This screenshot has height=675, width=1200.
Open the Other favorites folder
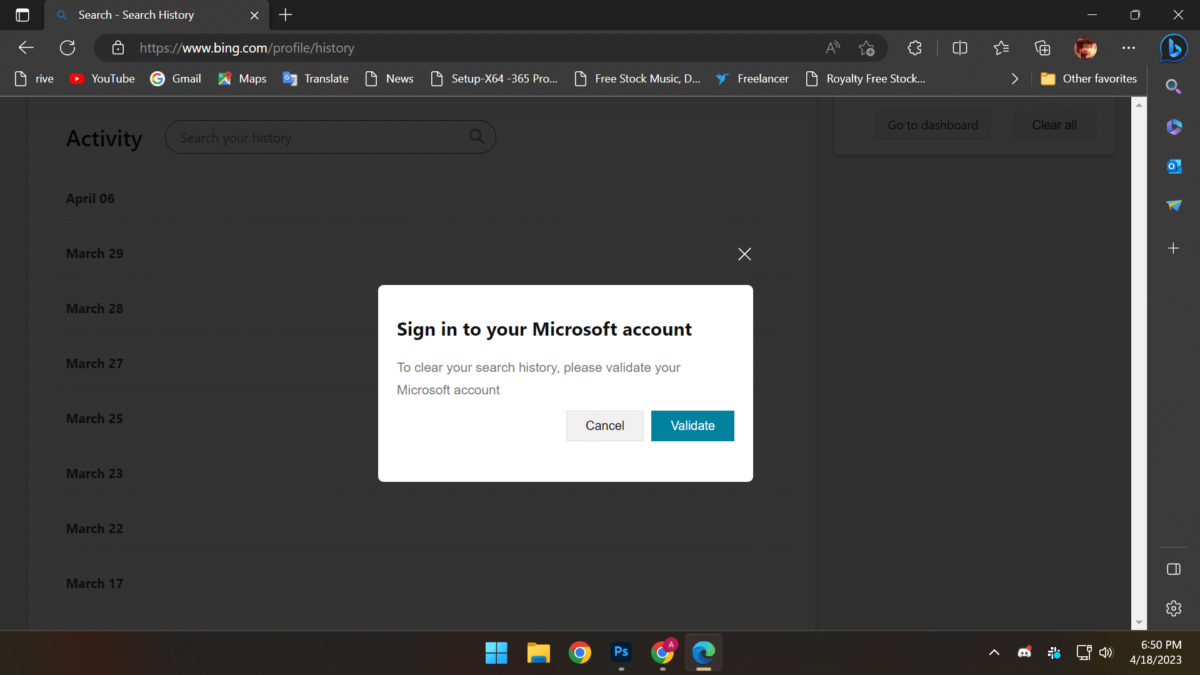tap(1088, 78)
